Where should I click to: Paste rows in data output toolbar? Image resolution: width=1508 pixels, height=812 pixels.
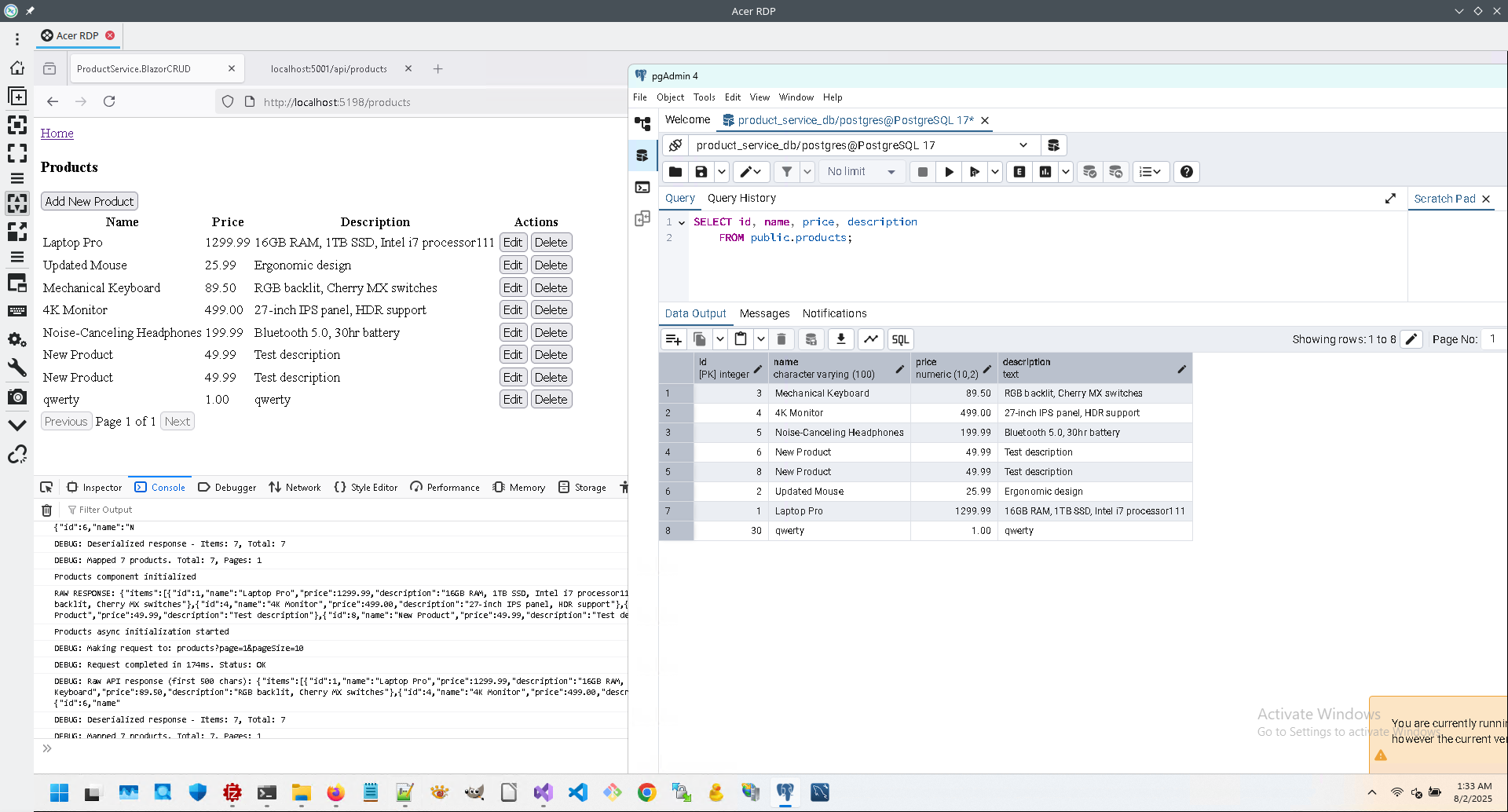pos(740,339)
